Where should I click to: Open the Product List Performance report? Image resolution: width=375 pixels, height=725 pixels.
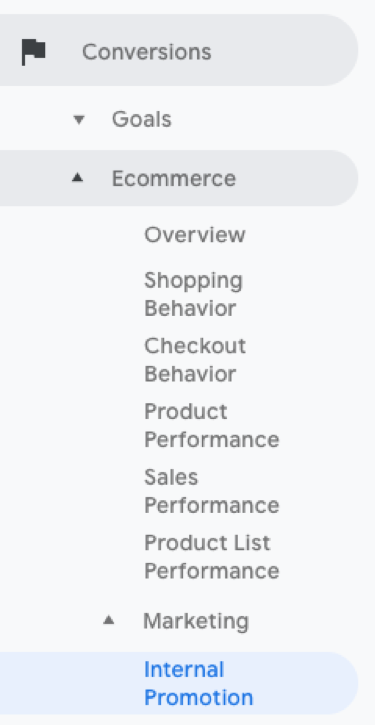point(212,557)
